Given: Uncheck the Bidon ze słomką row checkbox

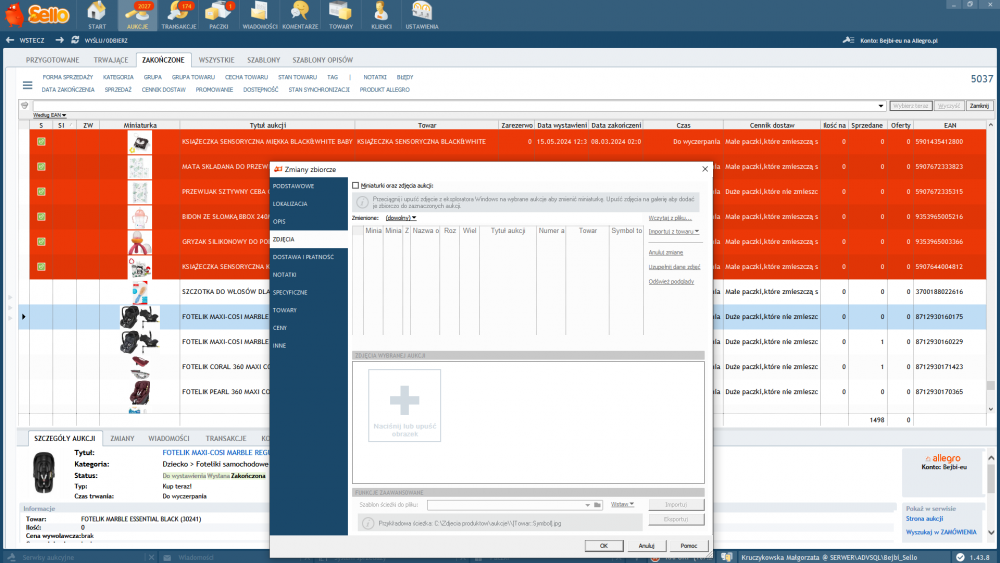Looking at the screenshot, I should tap(41, 216).
